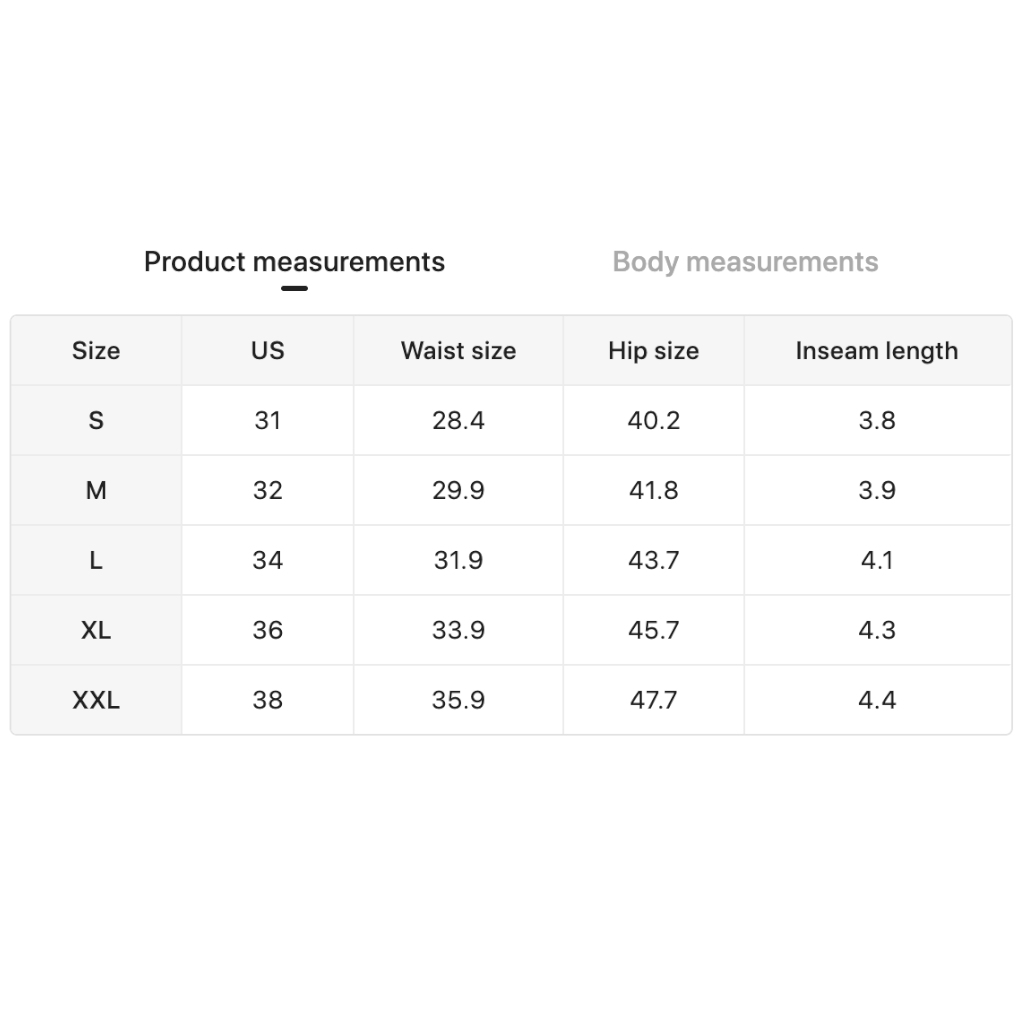Switch to the Body measurements tab
The image size is (1024, 1024).
coord(745,262)
